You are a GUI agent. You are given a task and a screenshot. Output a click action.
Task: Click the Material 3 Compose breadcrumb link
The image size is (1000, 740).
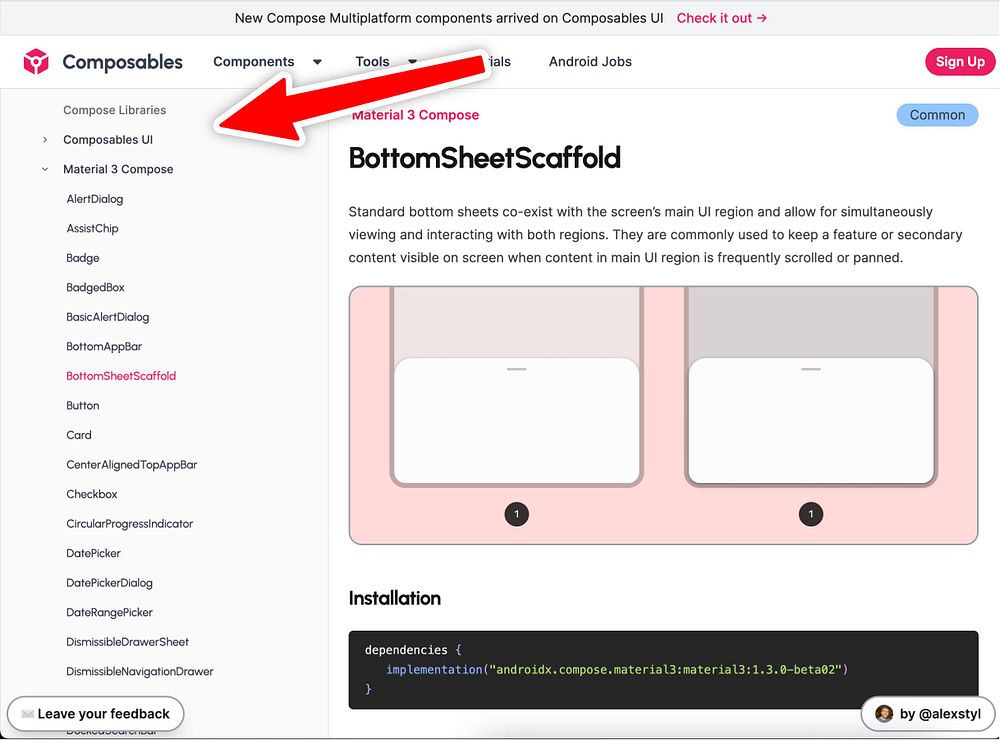[x=415, y=115]
